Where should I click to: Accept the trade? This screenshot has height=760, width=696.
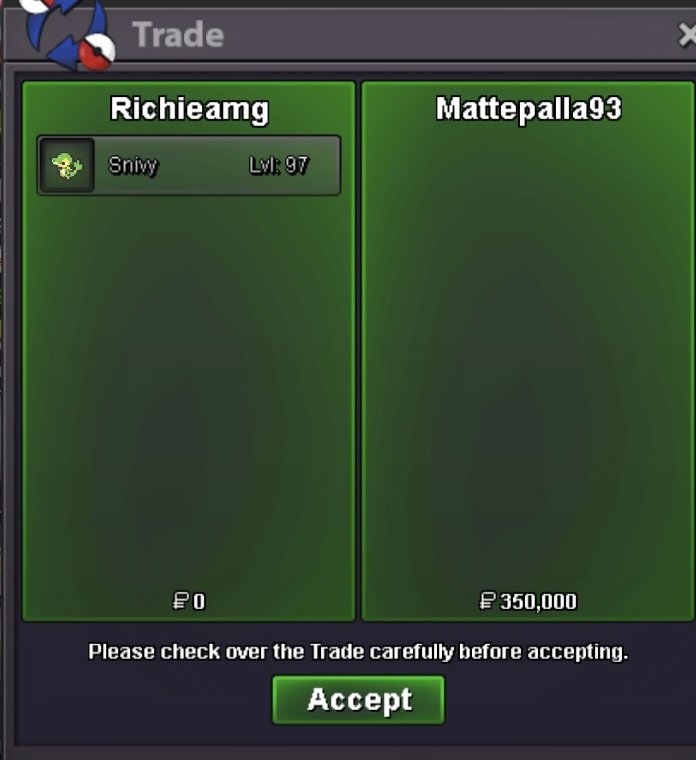pos(358,700)
